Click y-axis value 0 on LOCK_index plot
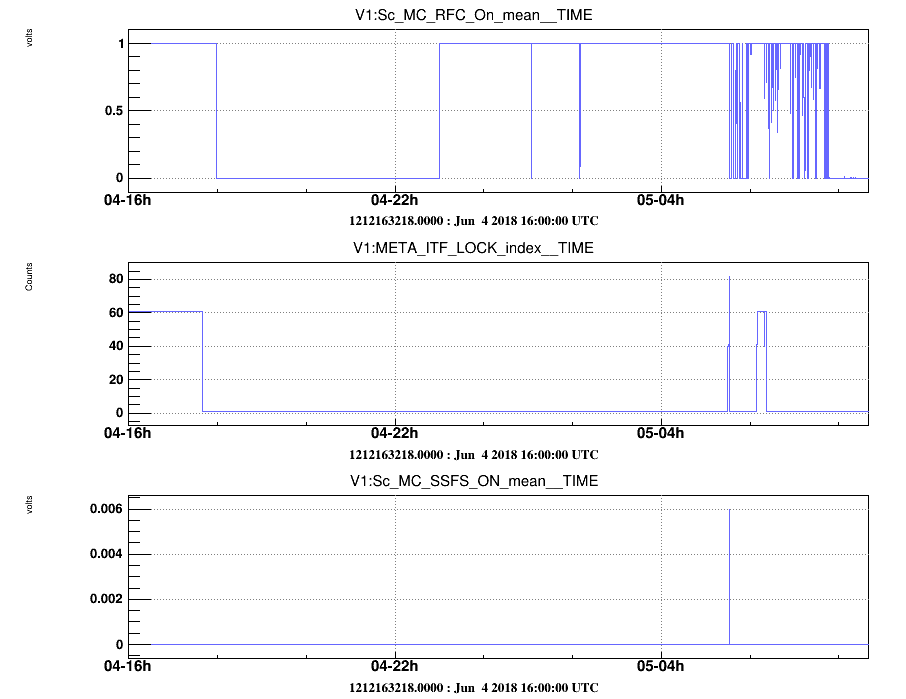 (x=120, y=413)
